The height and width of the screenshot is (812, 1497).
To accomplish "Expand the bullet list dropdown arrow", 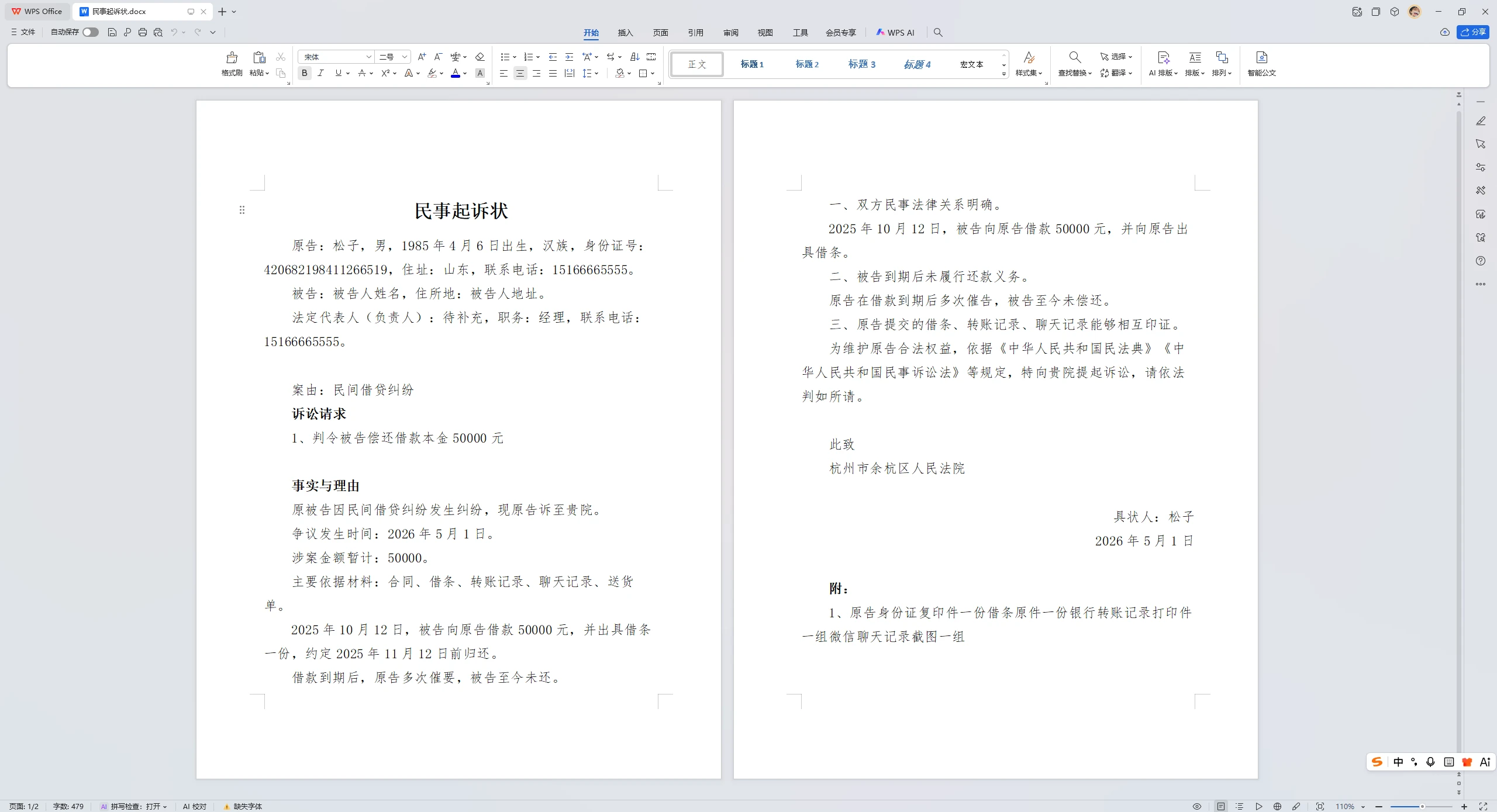I will coord(515,57).
